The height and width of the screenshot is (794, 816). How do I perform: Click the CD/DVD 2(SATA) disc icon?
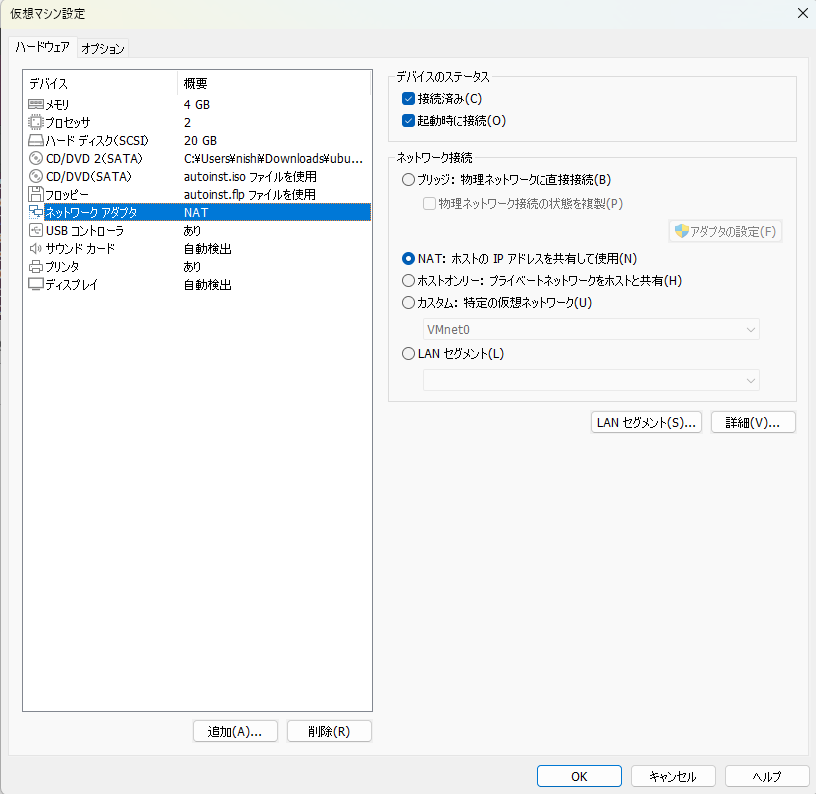[35, 158]
